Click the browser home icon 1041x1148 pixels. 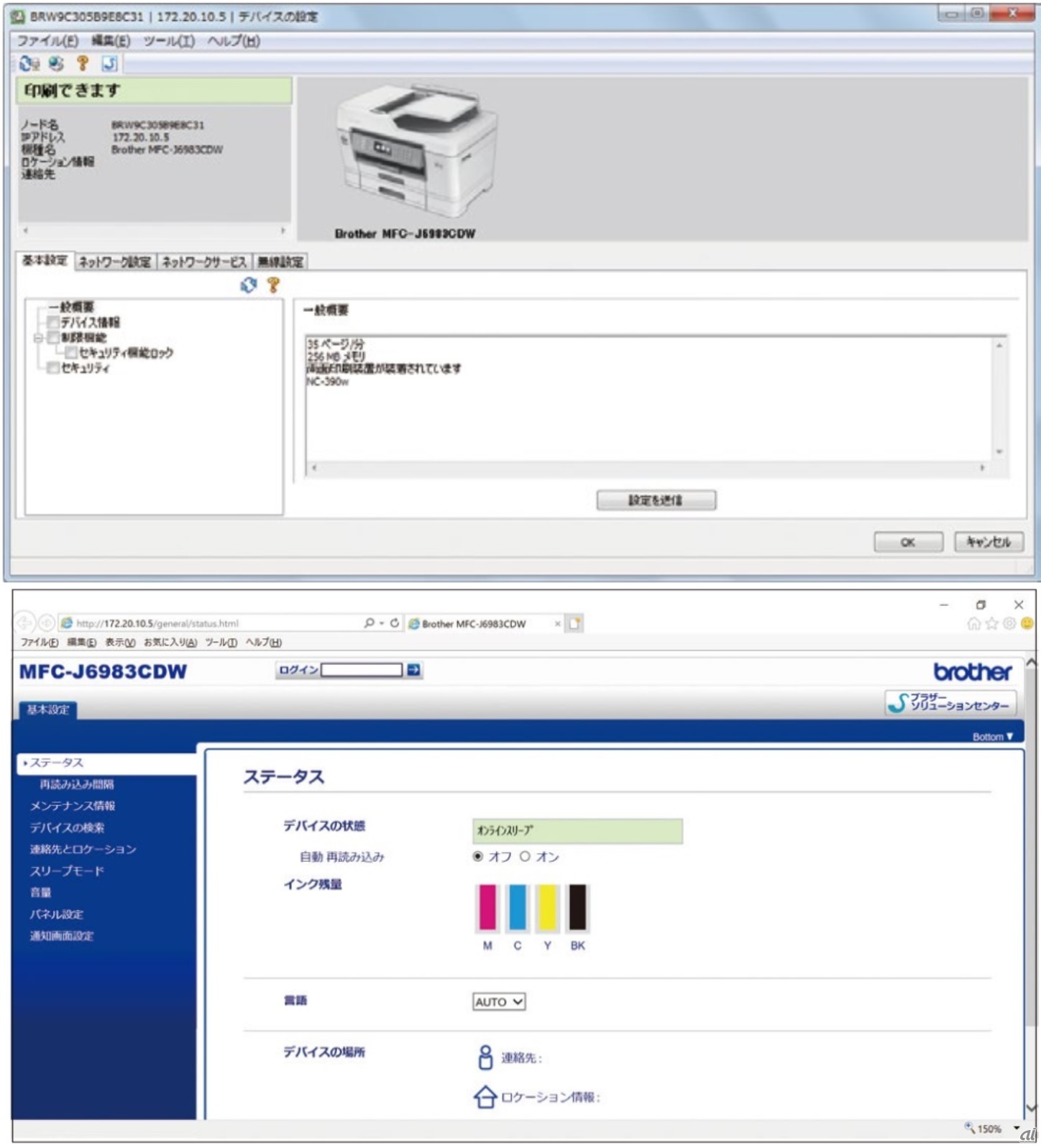pyautogui.click(x=974, y=623)
